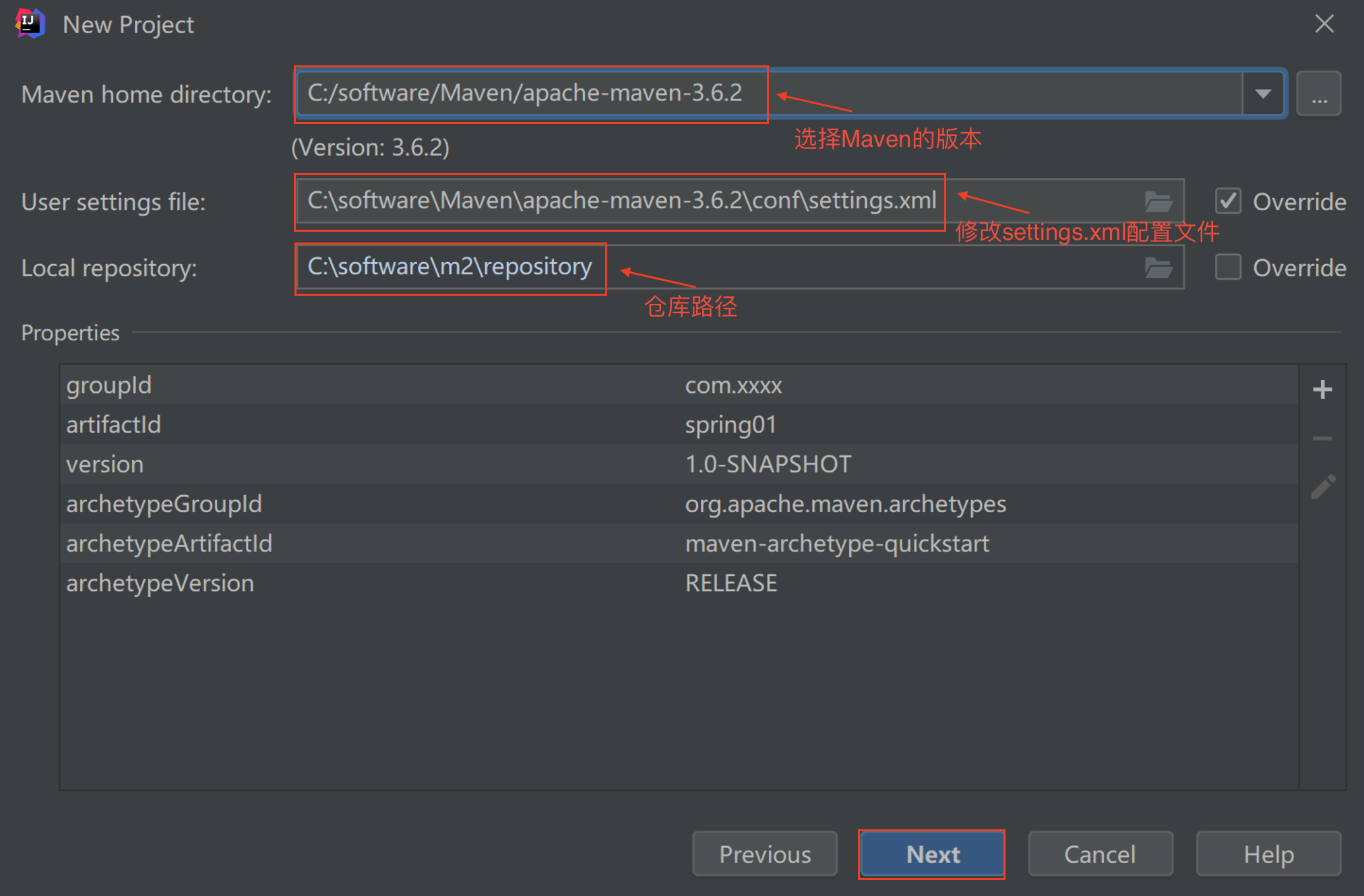Enable Override for Local repository
Viewport: 1364px width, 896px height.
pos(1228,267)
